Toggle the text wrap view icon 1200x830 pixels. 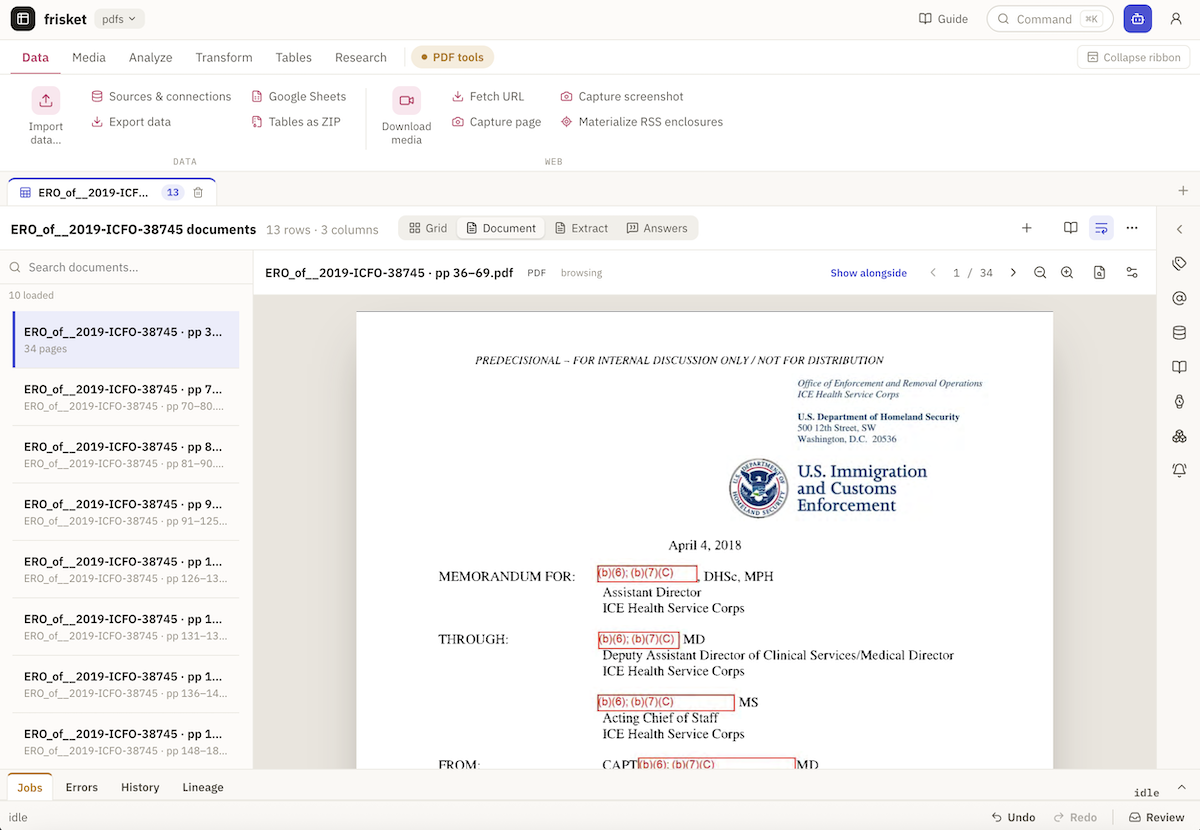click(1101, 228)
